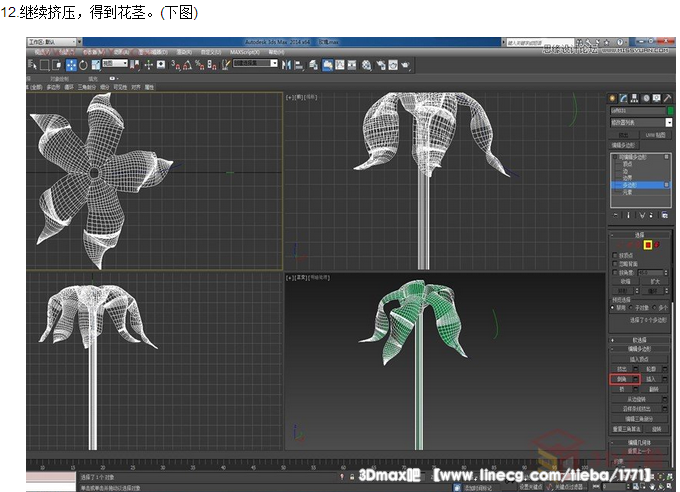Choose the Rectangular Selection Region tool
Screen dimensions: 680x492
(x=44, y=65)
